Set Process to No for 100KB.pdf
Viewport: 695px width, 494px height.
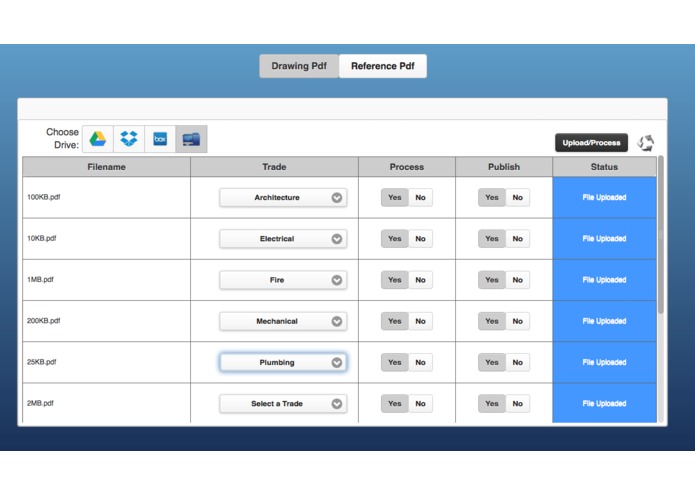(420, 198)
